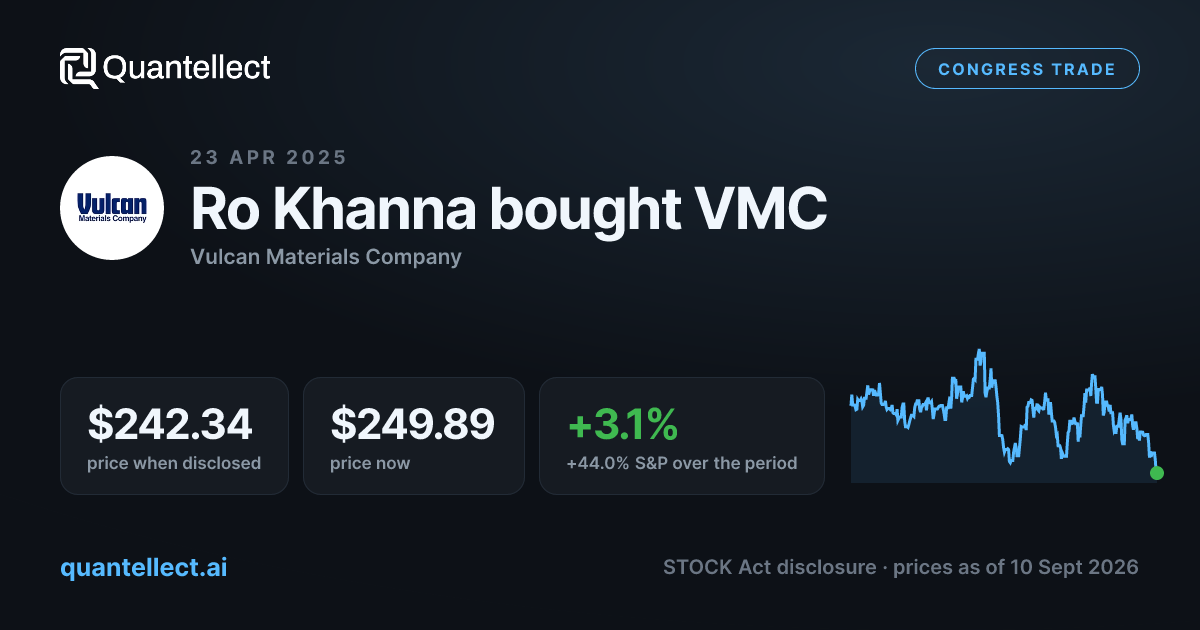Click the Vulcan Materials Company subtitle
1200x630 pixels.
326,257
